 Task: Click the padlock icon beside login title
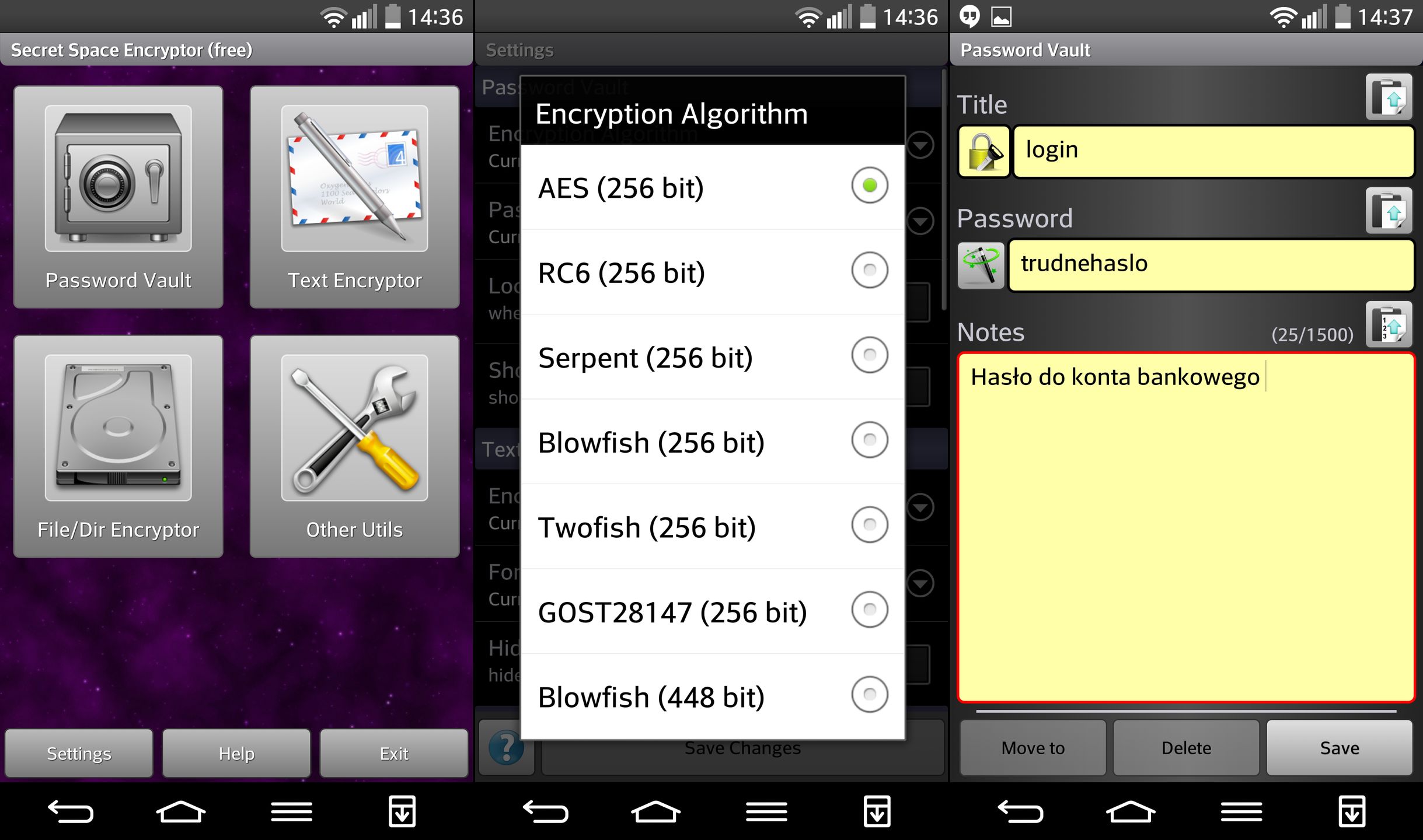pos(984,152)
